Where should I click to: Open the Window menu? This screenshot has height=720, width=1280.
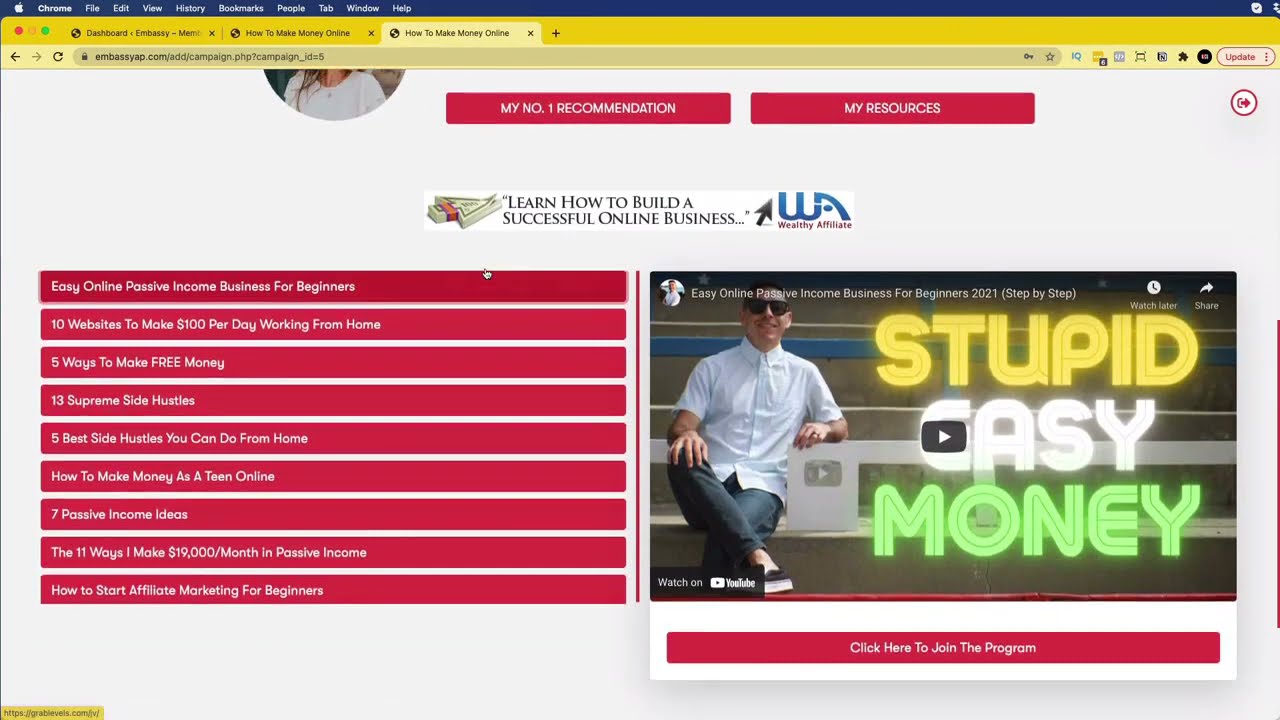point(362,8)
